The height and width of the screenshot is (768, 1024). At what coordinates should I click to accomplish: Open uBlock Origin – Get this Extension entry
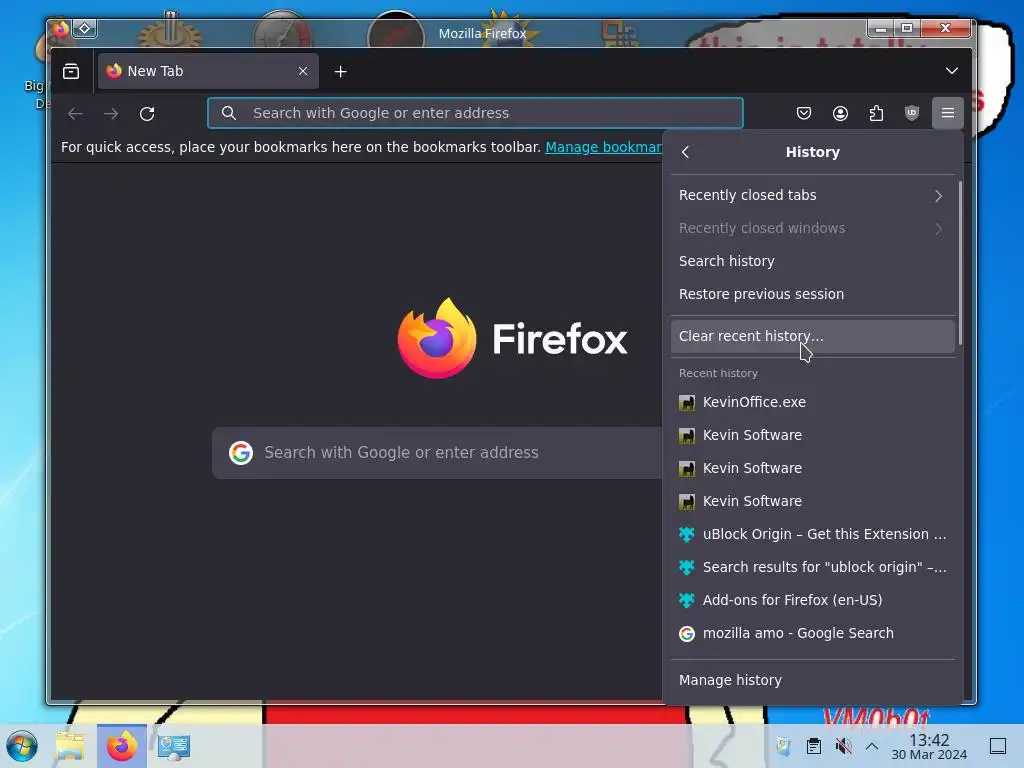[812, 534]
